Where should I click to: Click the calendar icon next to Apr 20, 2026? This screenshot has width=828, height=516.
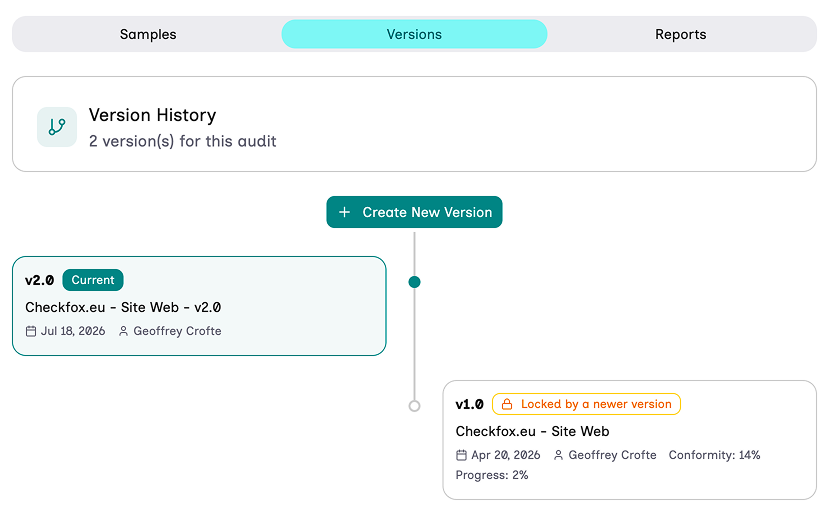(x=462, y=455)
